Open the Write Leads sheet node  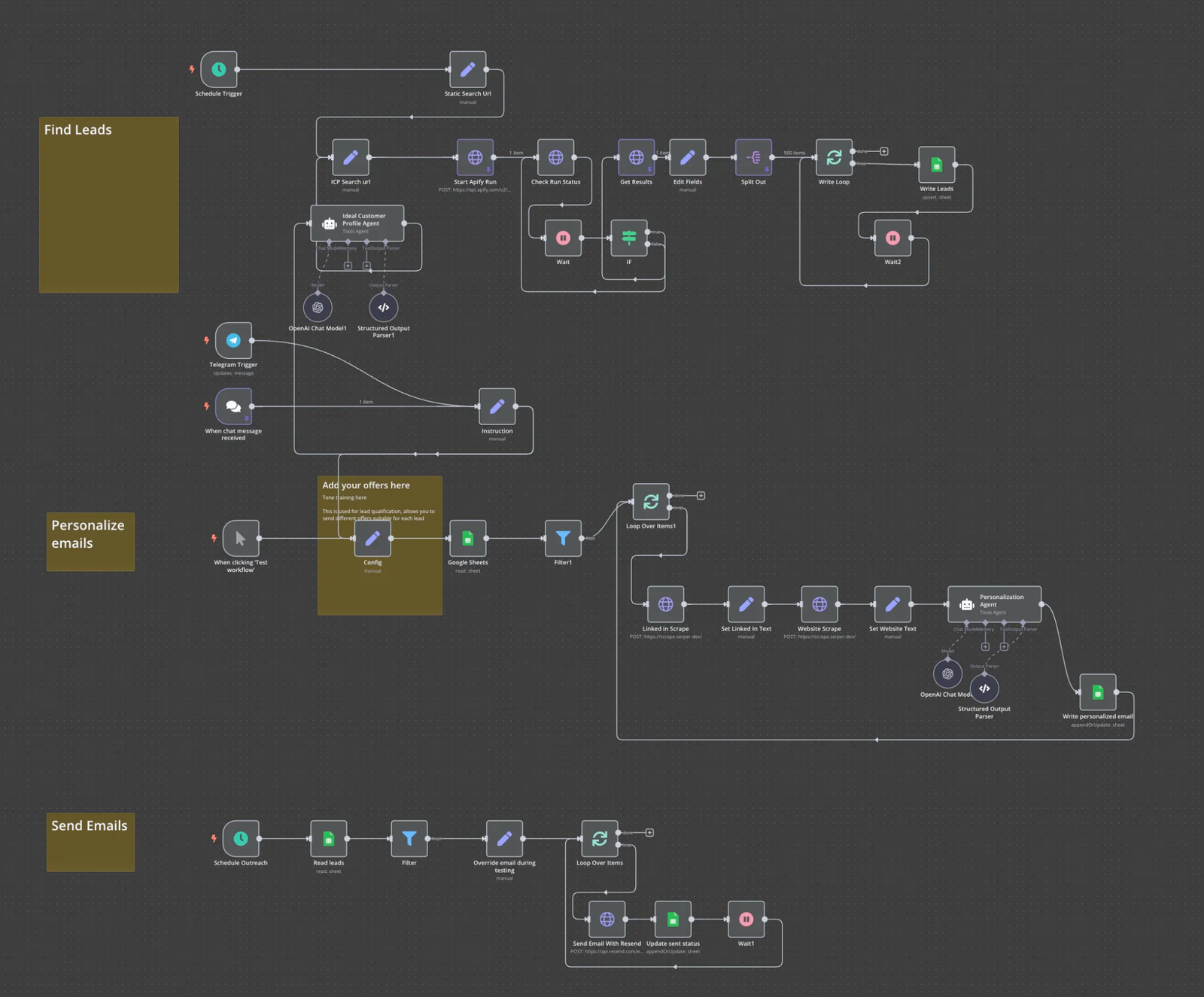[x=936, y=165]
